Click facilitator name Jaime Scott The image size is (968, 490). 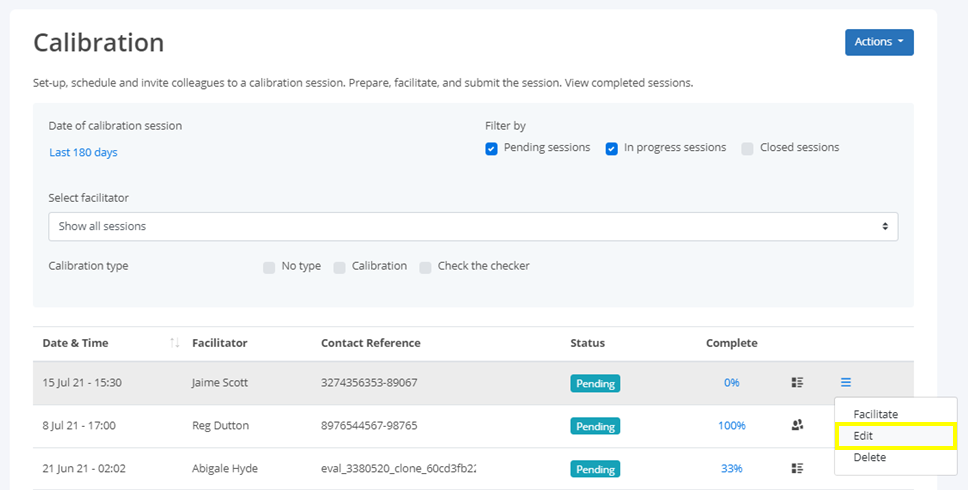tap(220, 383)
